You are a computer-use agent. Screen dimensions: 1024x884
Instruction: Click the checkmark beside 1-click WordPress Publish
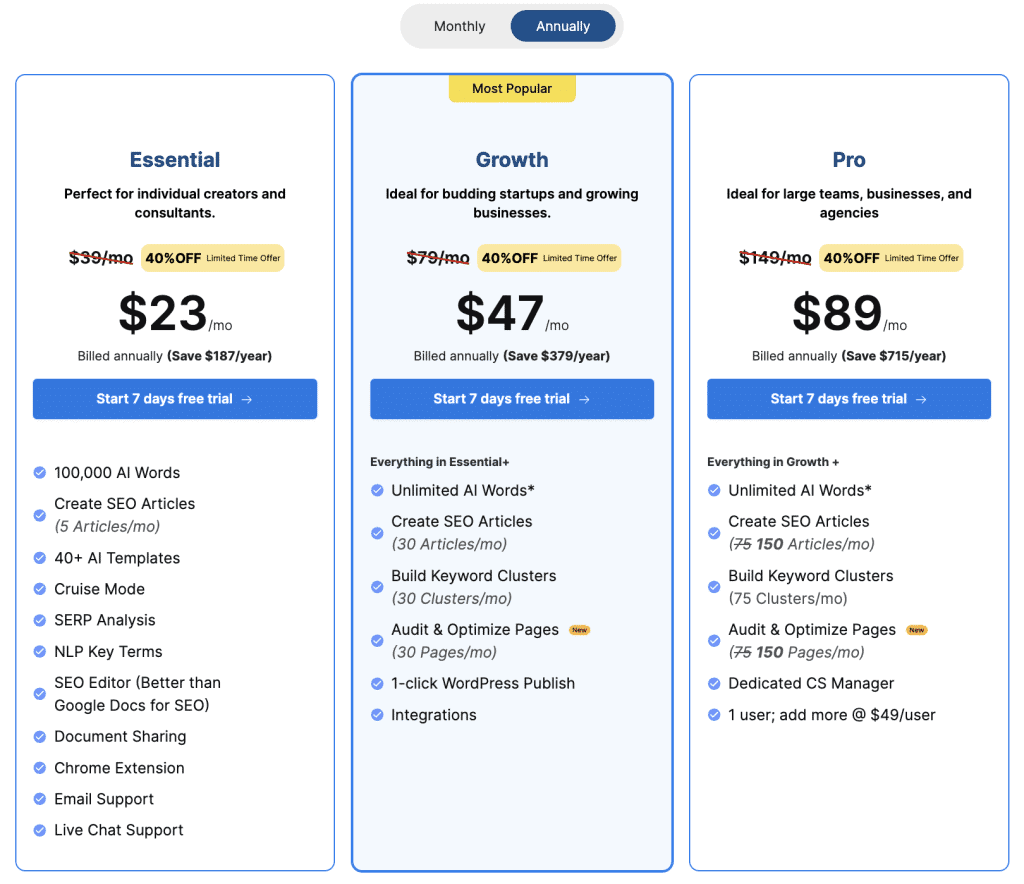point(377,684)
